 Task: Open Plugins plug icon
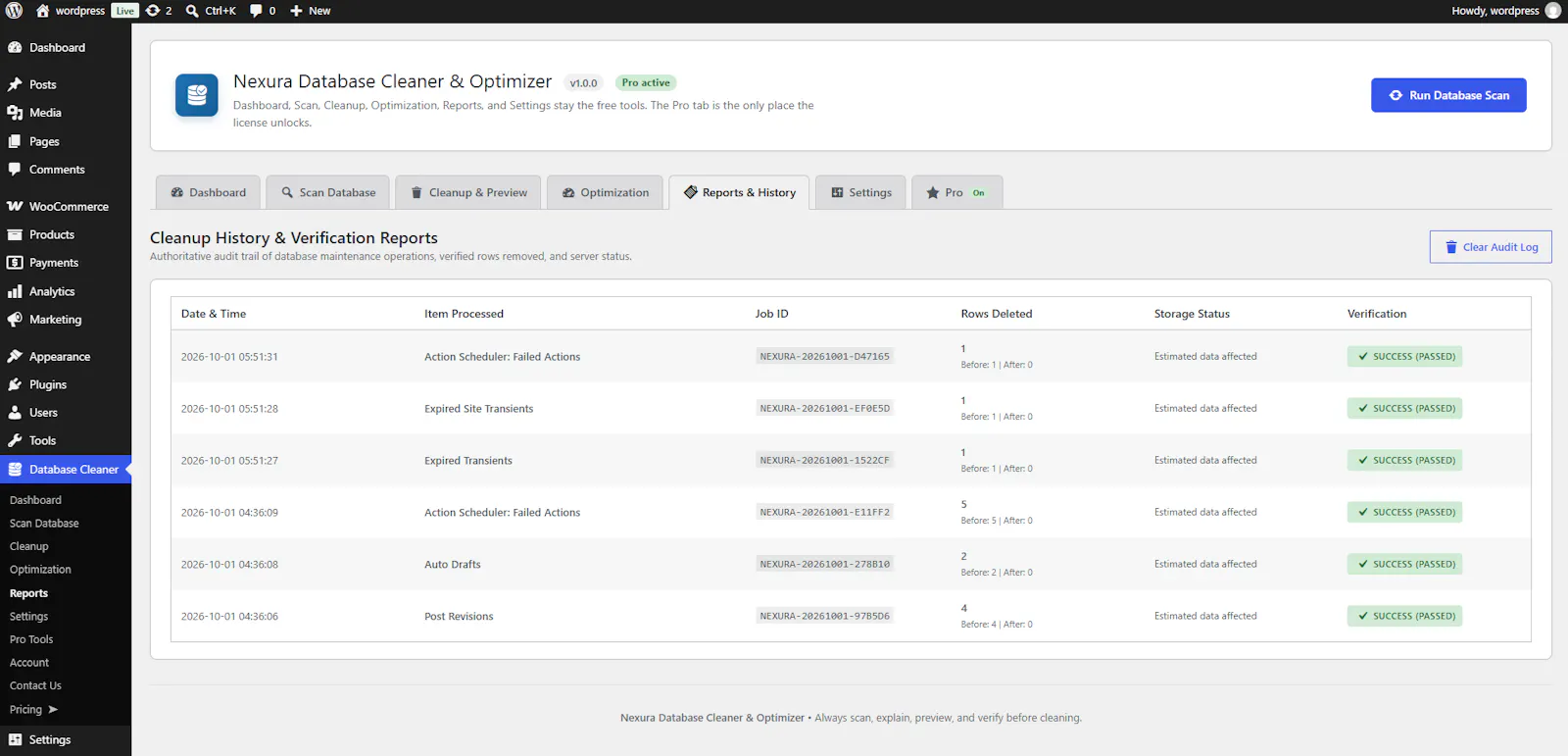(15, 384)
